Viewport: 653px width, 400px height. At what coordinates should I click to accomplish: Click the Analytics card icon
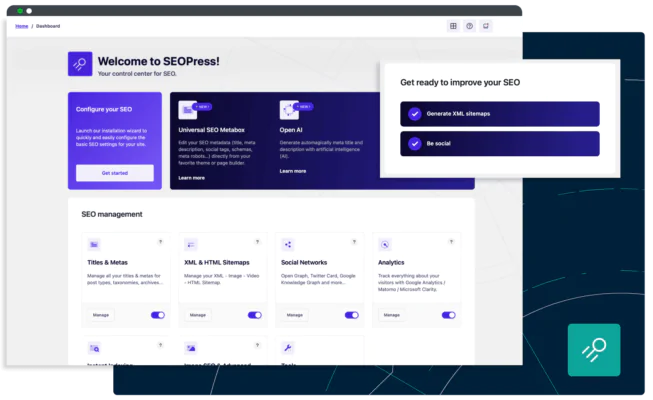point(384,244)
